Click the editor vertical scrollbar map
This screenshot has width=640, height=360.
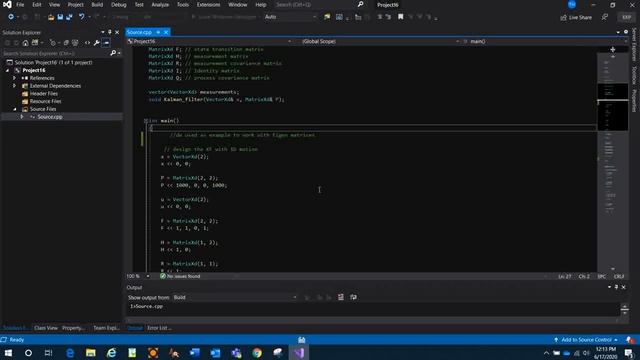[613, 161]
